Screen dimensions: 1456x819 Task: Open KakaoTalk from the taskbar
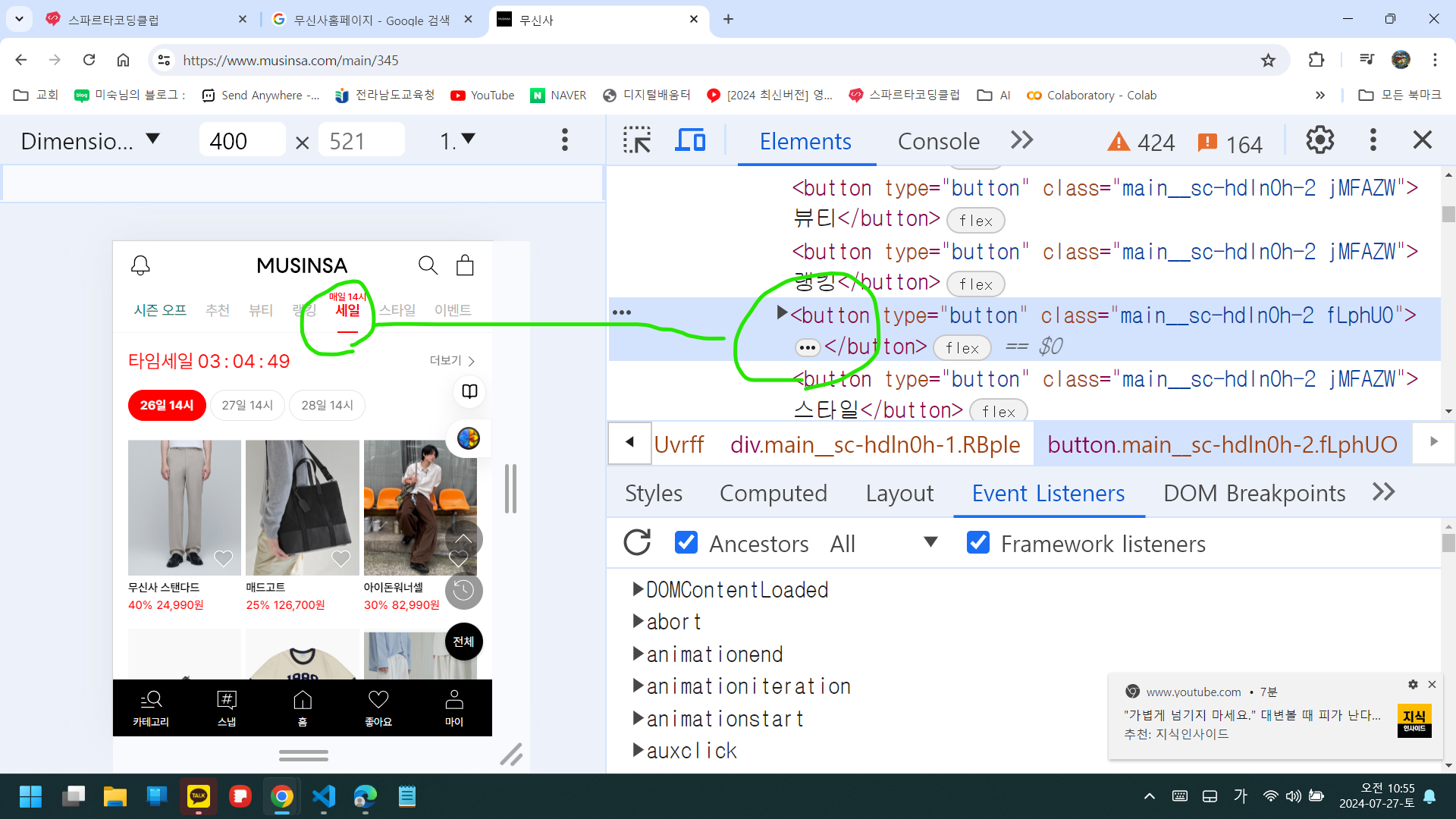pyautogui.click(x=198, y=796)
